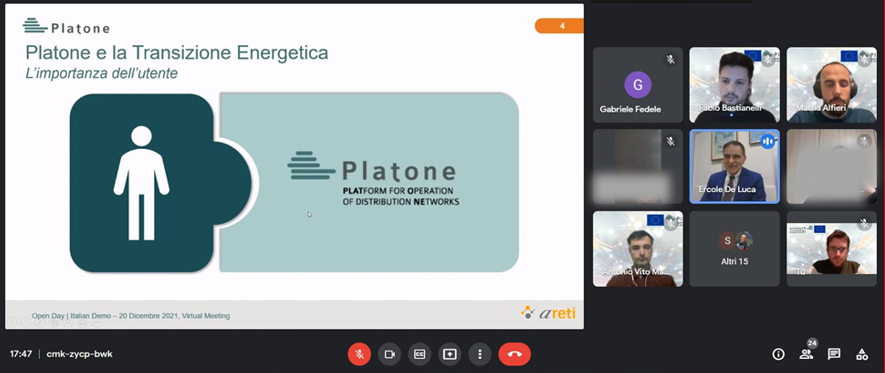Start presenting your screen
The width and height of the screenshot is (885, 373).
click(449, 354)
